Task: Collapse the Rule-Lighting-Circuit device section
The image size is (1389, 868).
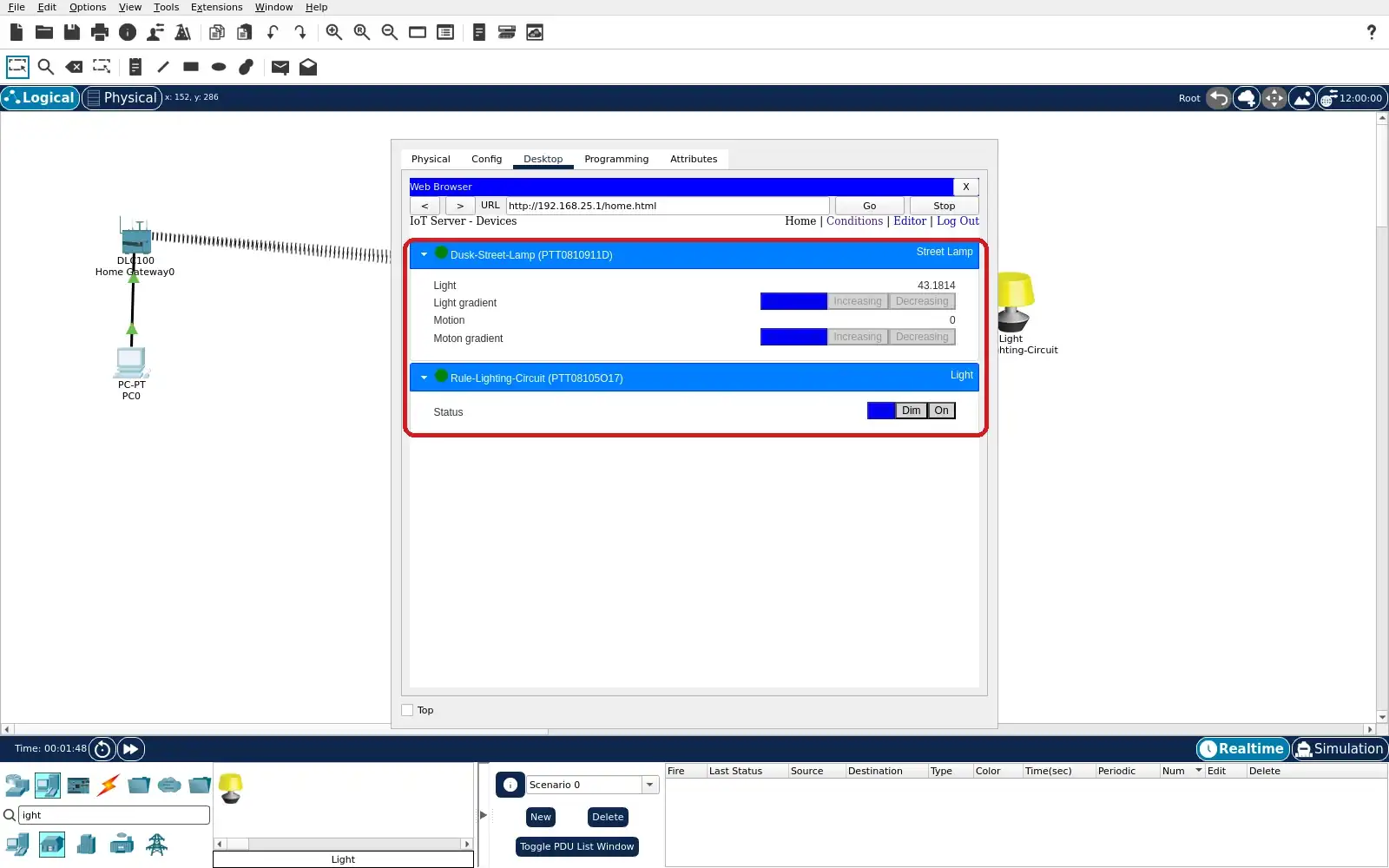Action: pyautogui.click(x=424, y=378)
